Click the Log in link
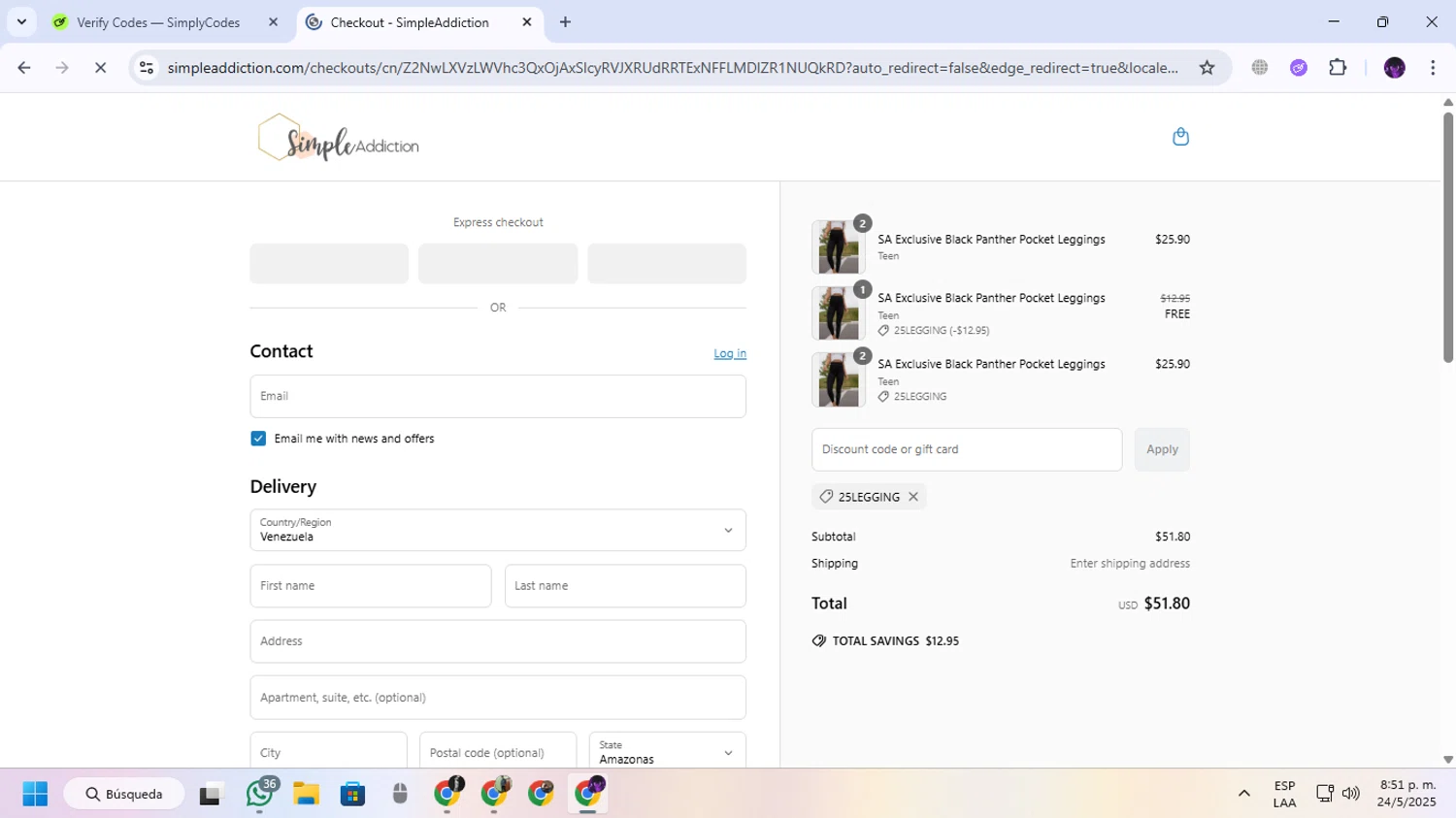Image resolution: width=1456 pixels, height=818 pixels. tap(730, 353)
